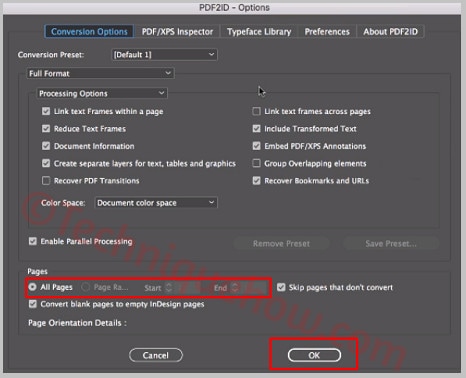
Task: Open the Processing Options dropdown
Action: click(x=102, y=93)
